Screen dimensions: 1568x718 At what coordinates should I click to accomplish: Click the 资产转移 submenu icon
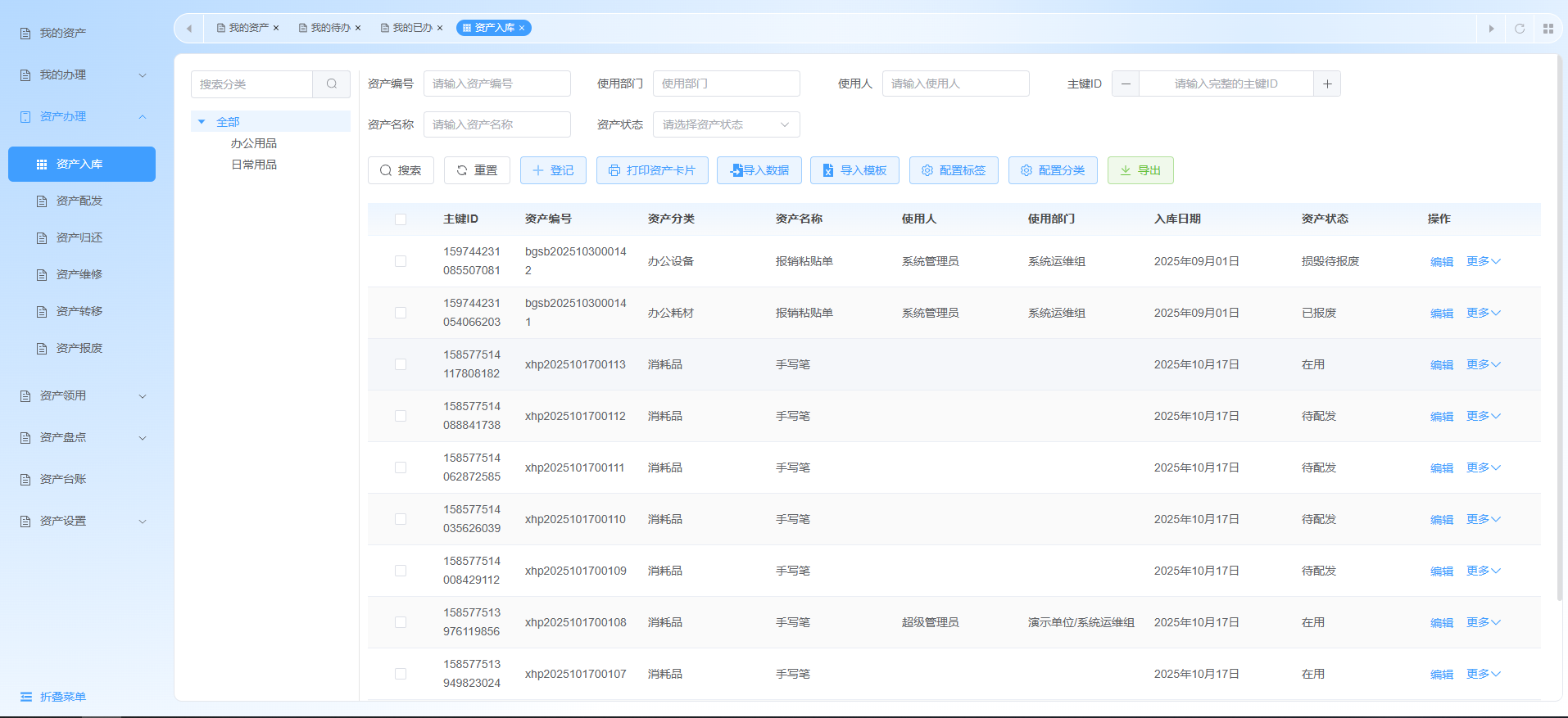pos(42,311)
